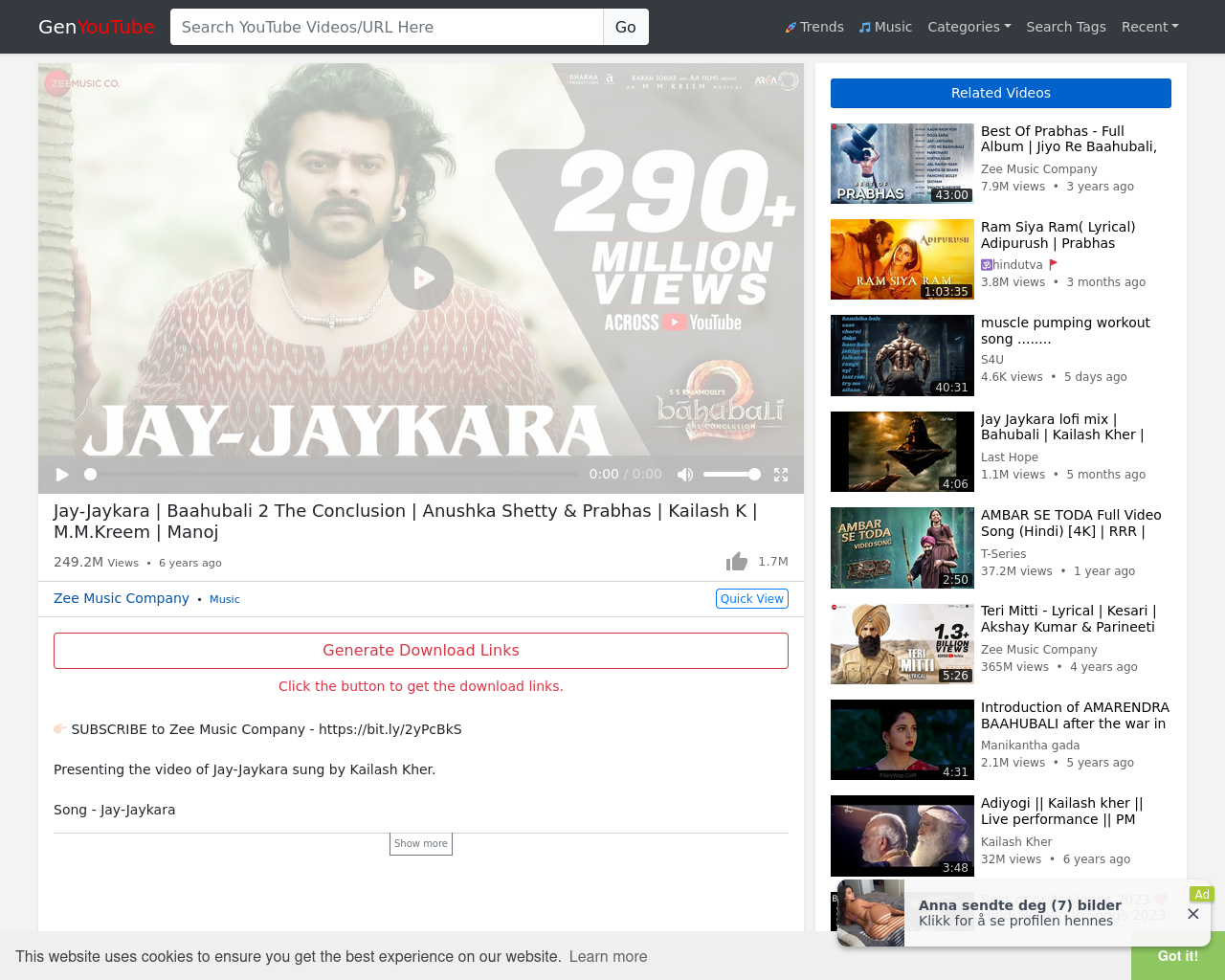Open Teri Mitti Lyrical thumbnail

(902, 644)
